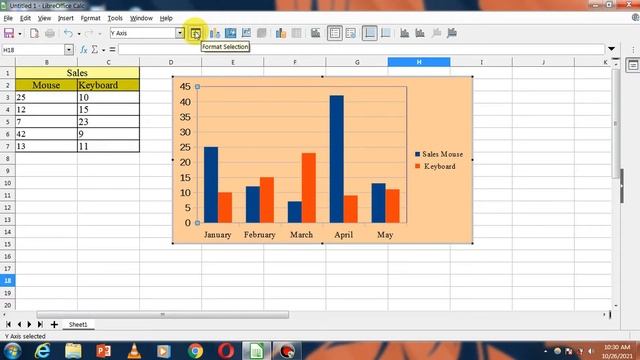Click the February axis label
Viewport: 640px width, 360px height.
point(260,235)
